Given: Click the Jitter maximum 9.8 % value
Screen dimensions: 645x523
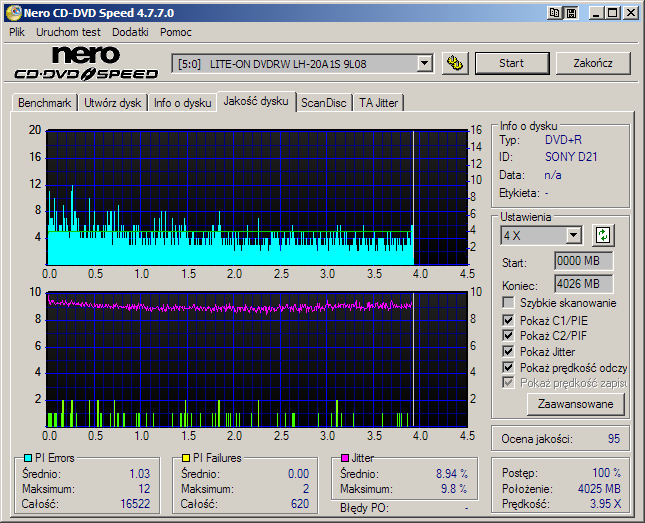Looking at the screenshot, I should pyautogui.click(x=454, y=489).
